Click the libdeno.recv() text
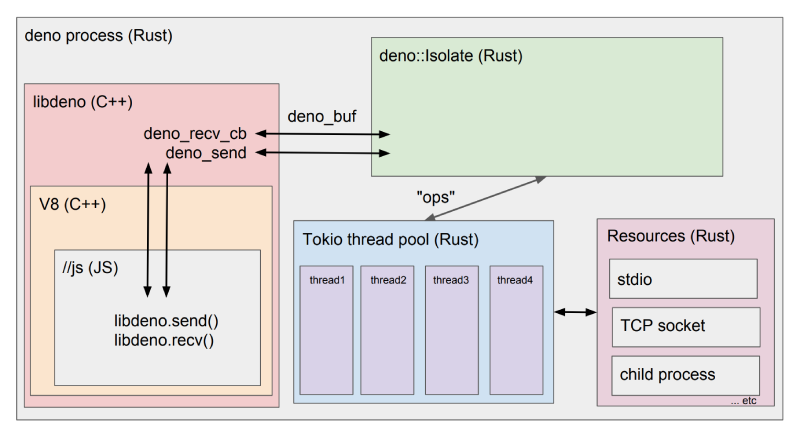The image size is (800, 430). pyautogui.click(x=164, y=340)
